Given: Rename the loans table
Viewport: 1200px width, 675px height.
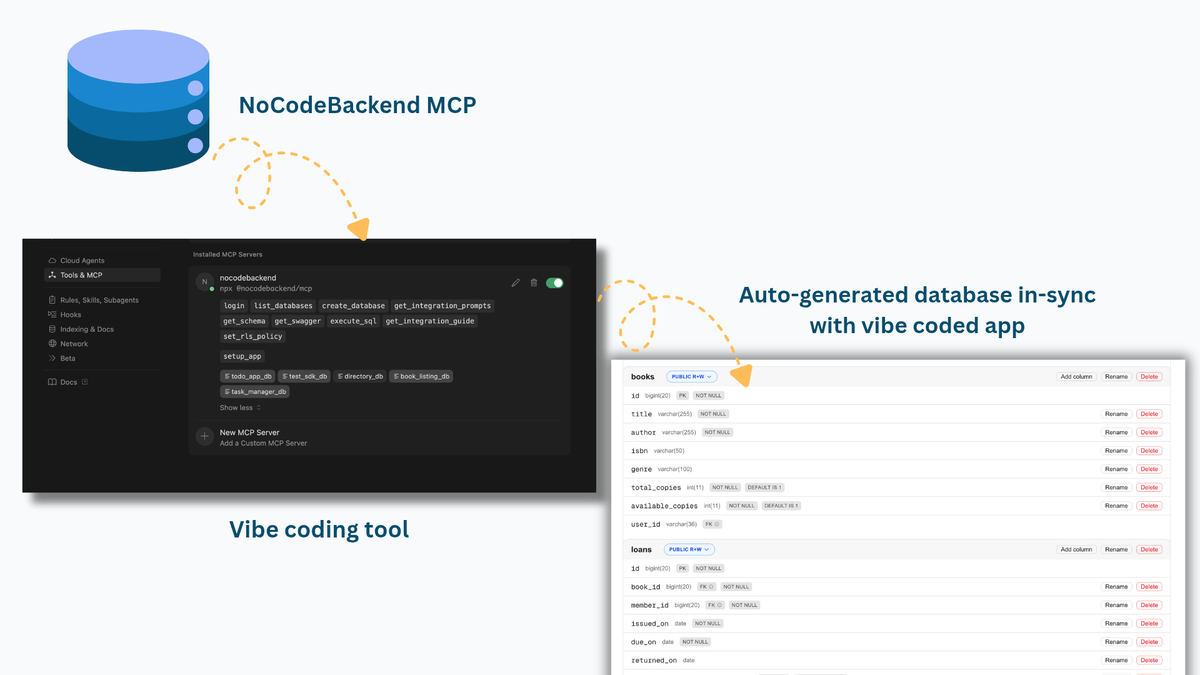Looking at the screenshot, I should tap(1117, 549).
